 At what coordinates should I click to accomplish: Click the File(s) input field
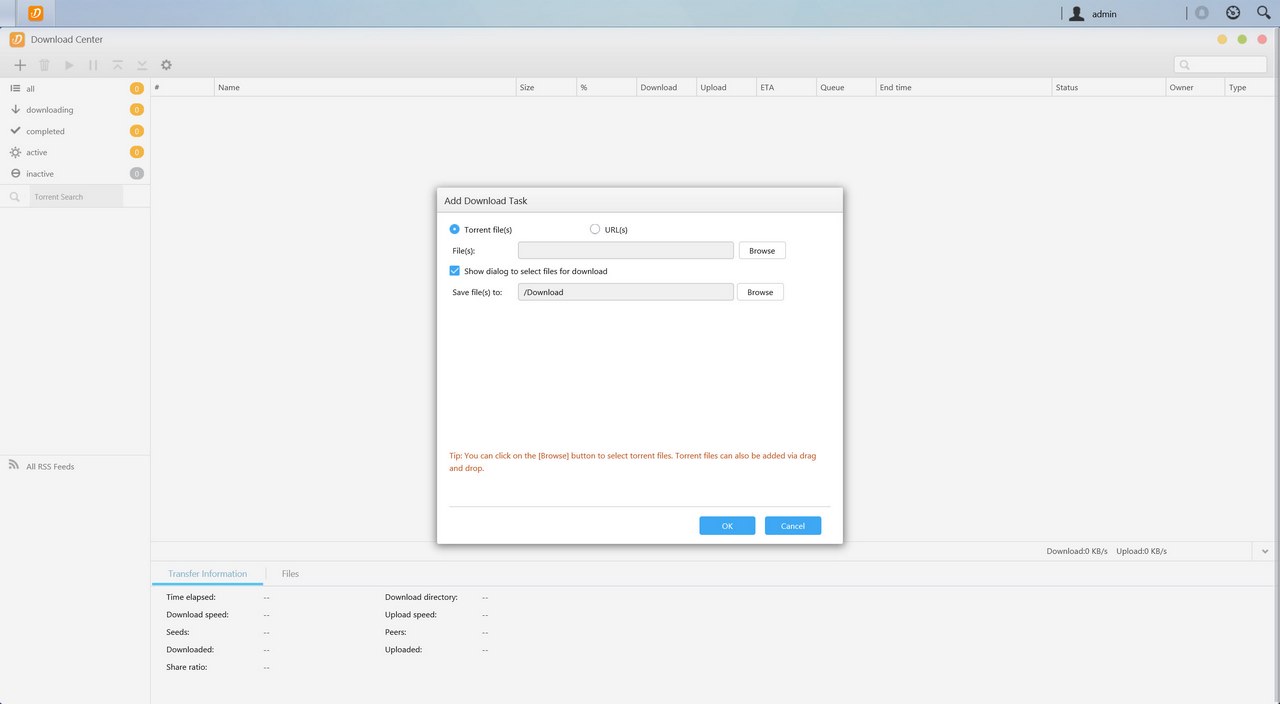626,250
